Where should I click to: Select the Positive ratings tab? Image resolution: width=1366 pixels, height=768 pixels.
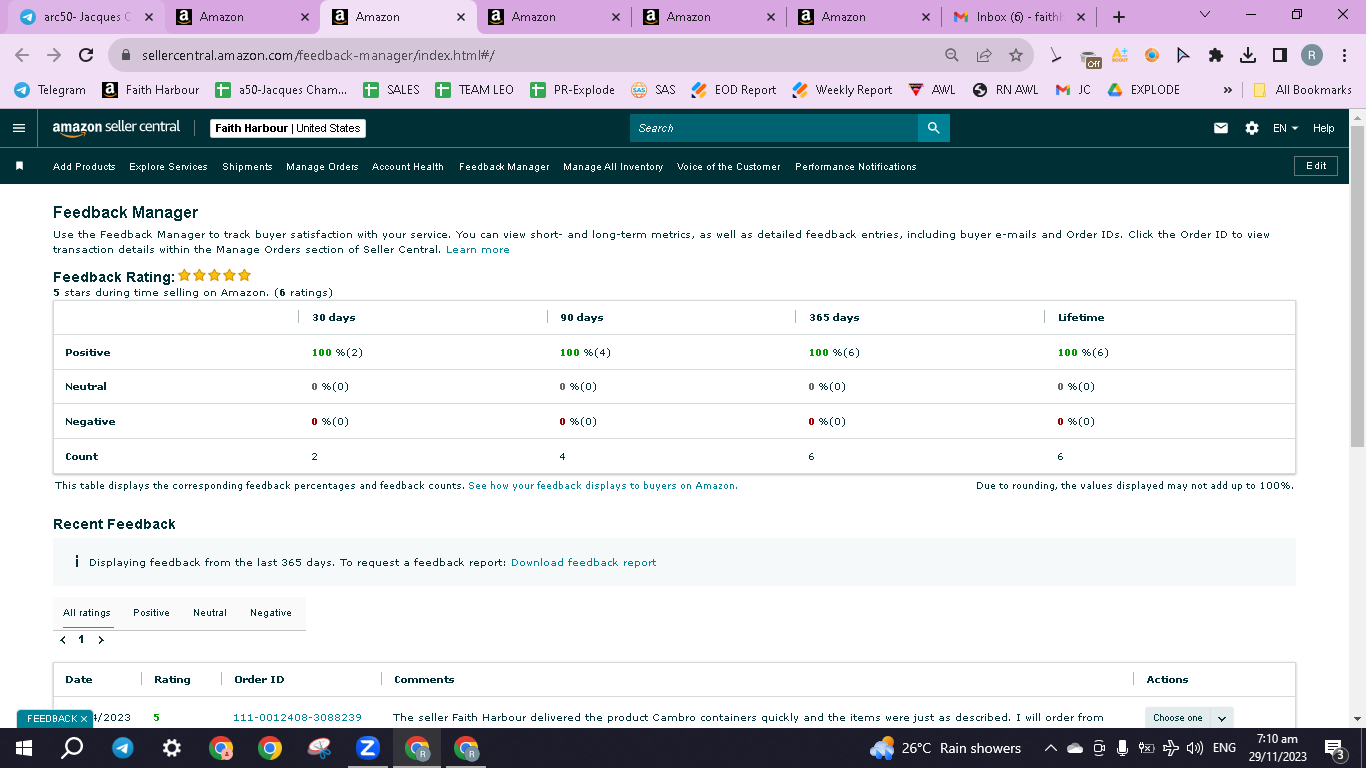[x=151, y=613]
